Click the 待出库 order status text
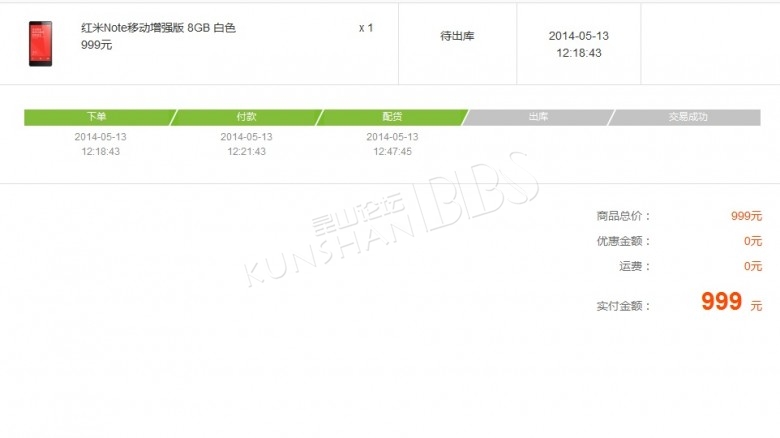The height and width of the screenshot is (438, 780). (457, 36)
